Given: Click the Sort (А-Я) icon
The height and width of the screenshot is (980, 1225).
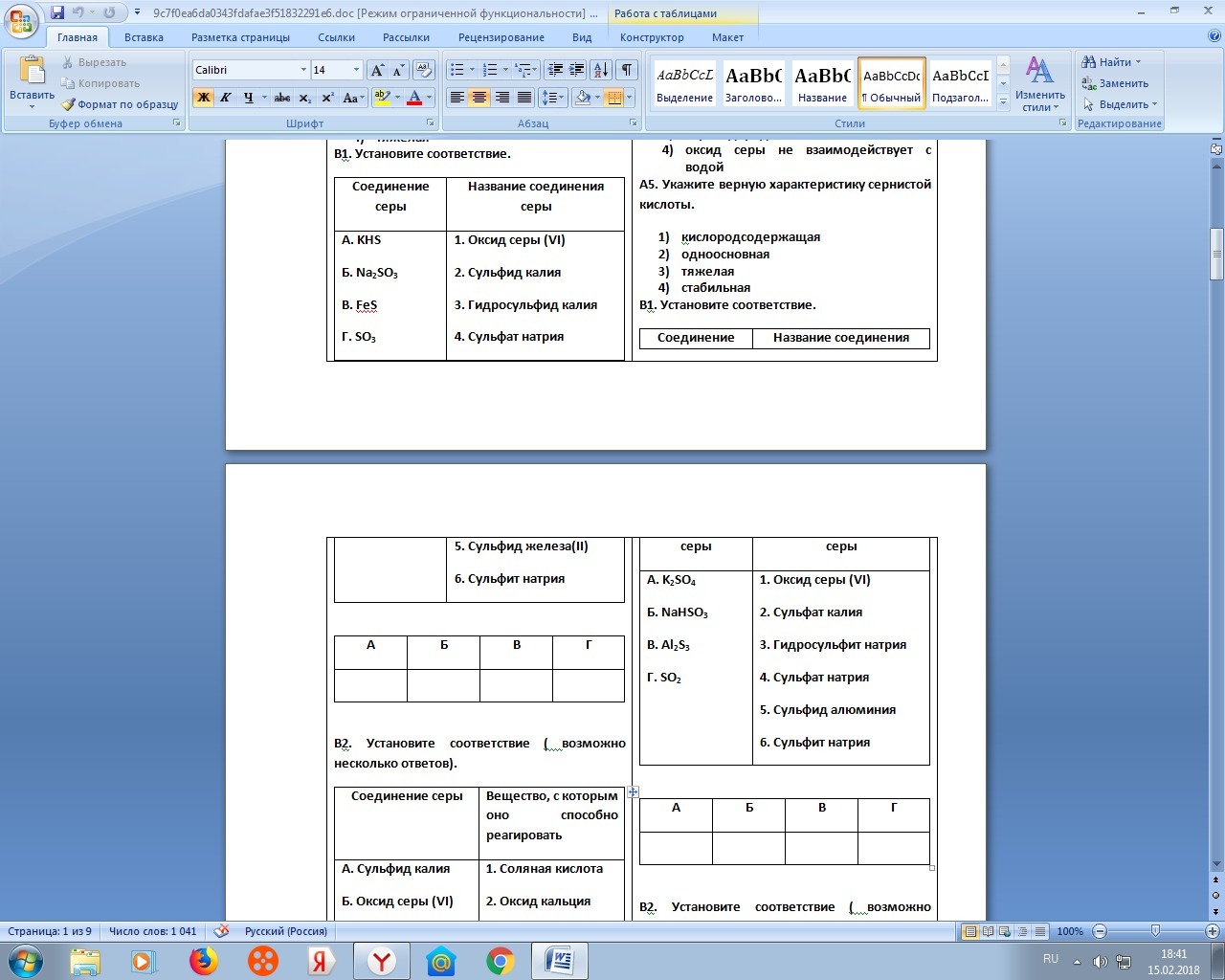Looking at the screenshot, I should point(601,70).
